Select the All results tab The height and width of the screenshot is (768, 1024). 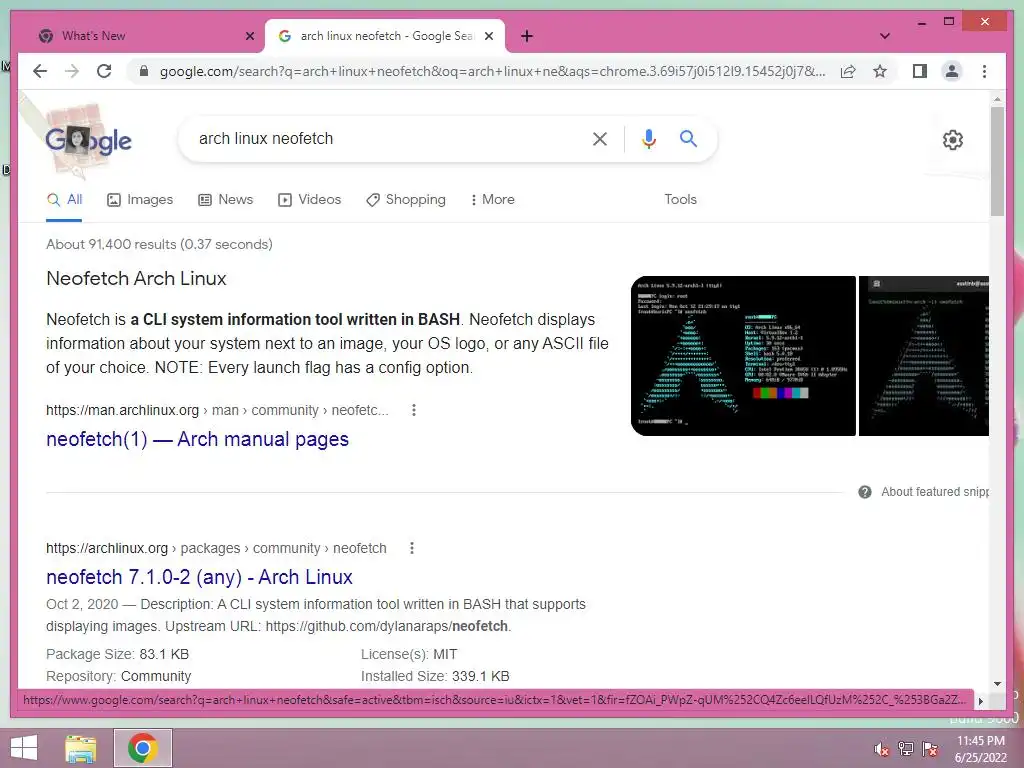click(64, 199)
